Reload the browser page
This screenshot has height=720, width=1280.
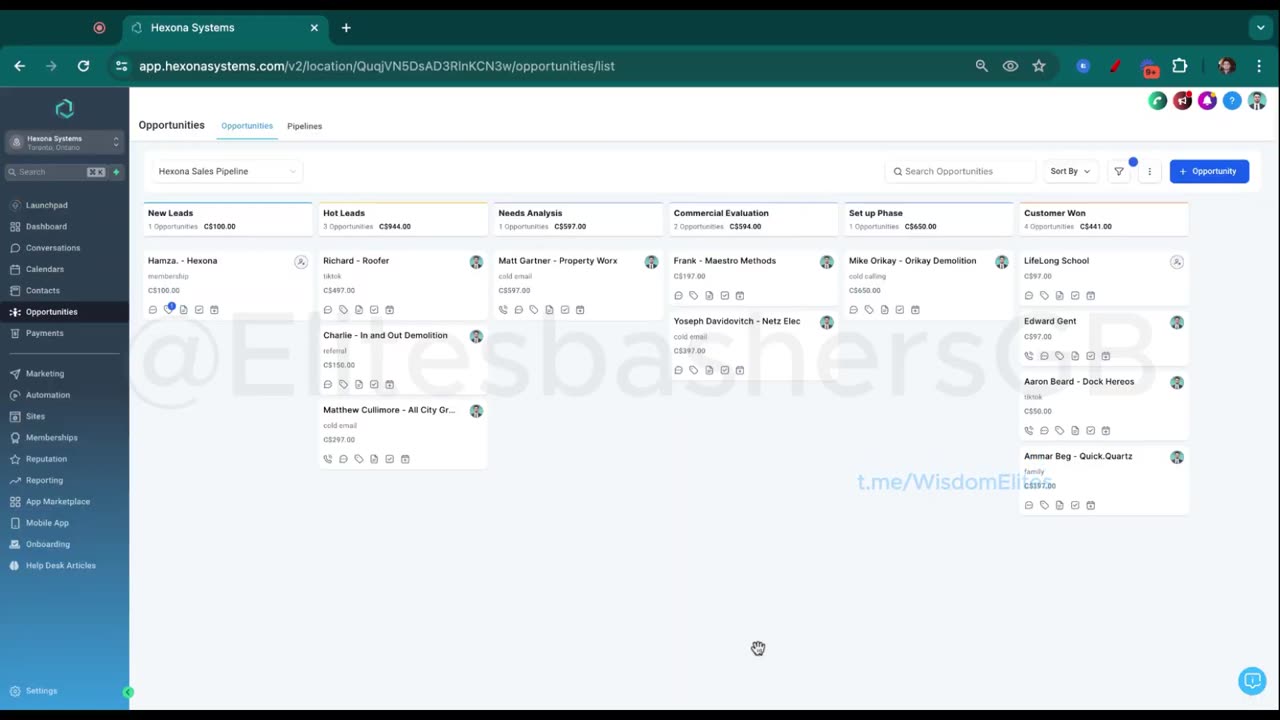[x=83, y=66]
